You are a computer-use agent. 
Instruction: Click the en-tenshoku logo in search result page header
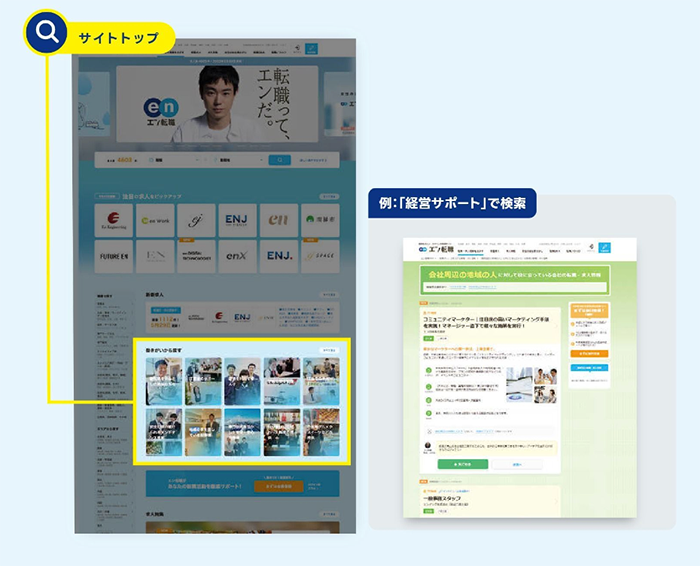(x=436, y=249)
